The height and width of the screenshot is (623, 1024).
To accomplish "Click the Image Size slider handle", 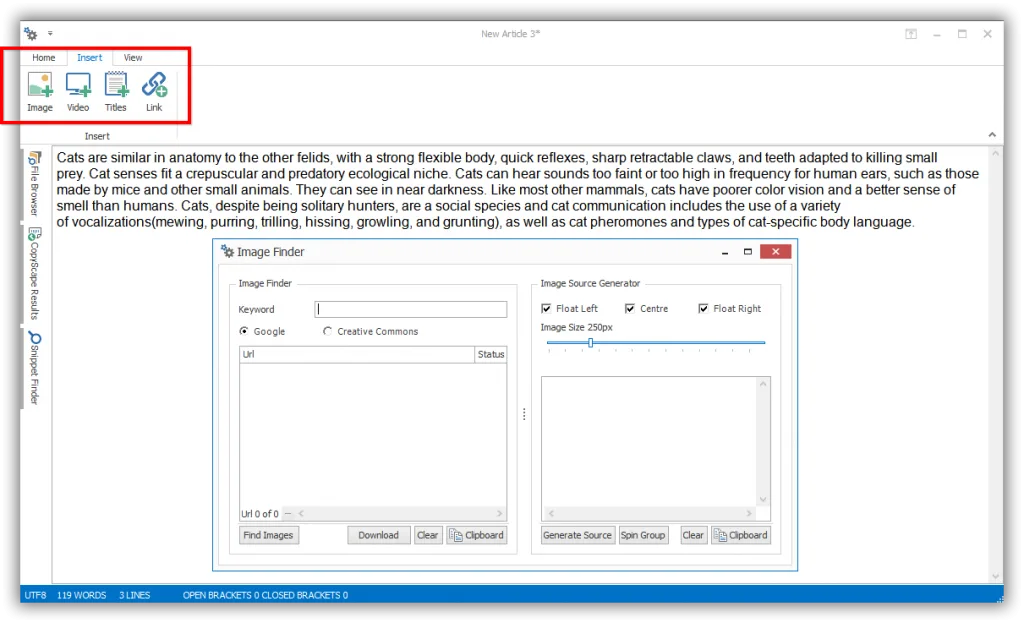I will [590, 343].
